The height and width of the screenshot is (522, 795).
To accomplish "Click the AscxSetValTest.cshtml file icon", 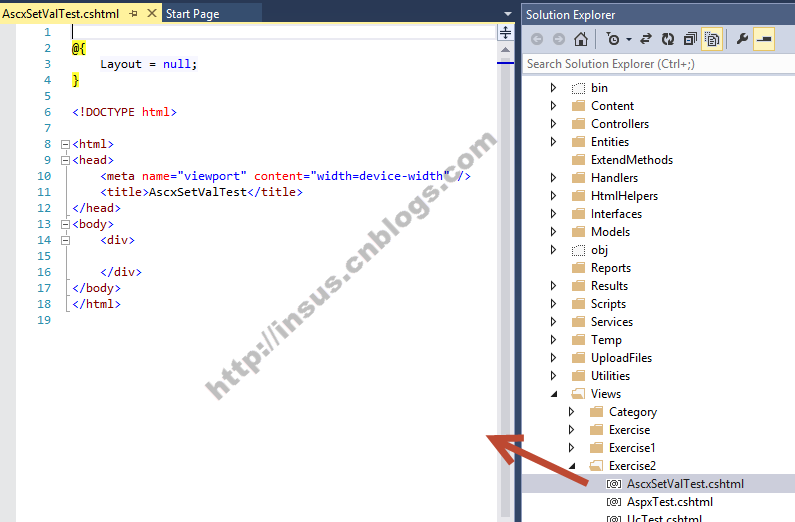I will (614, 484).
